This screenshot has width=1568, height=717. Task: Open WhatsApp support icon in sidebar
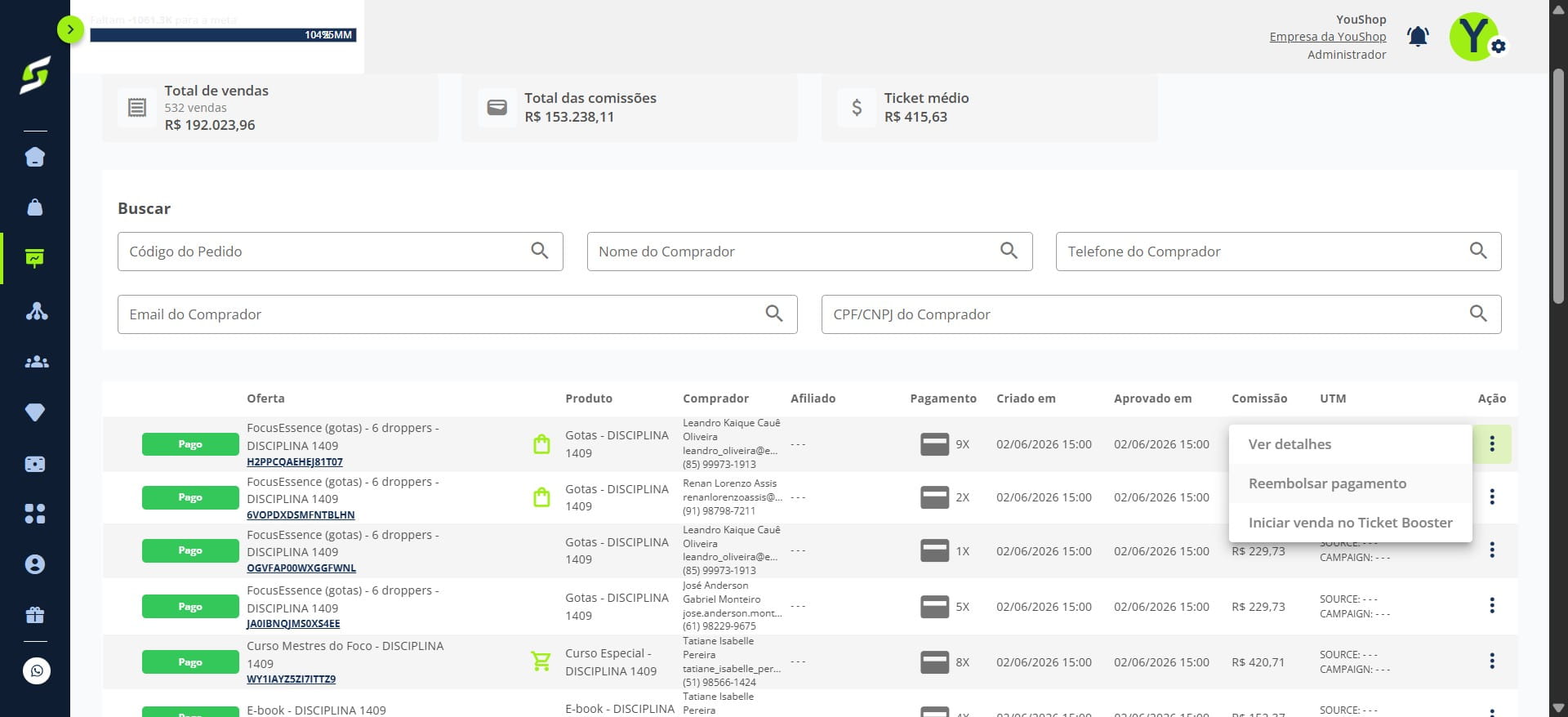(37, 671)
